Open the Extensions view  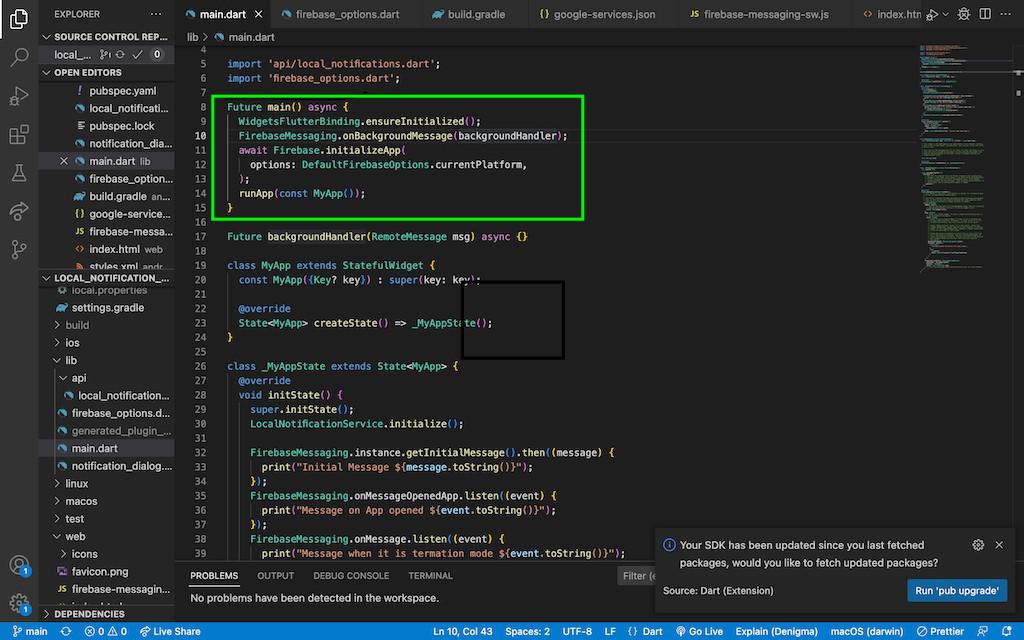[19, 135]
